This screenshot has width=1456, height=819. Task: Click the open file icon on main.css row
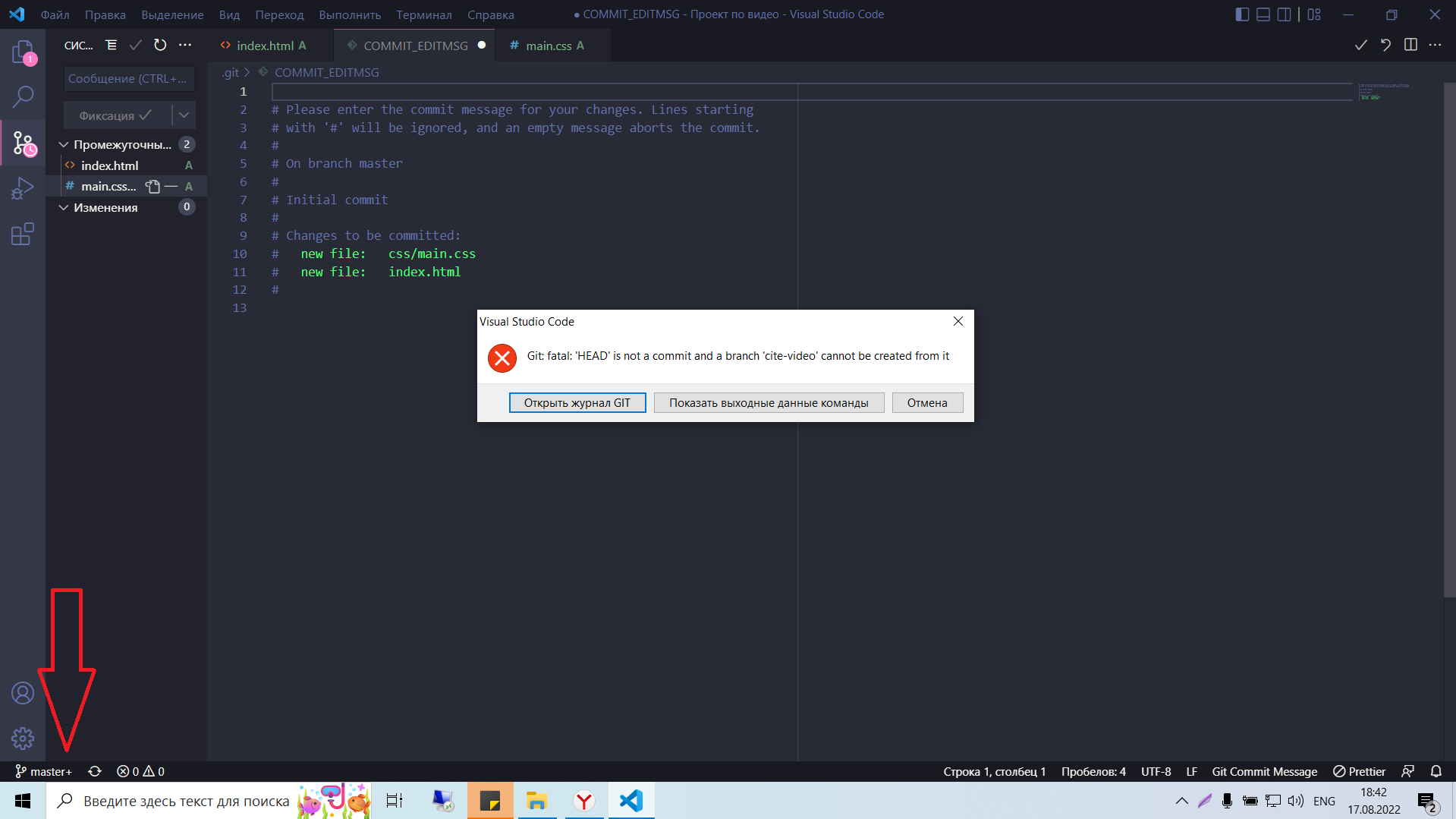[x=153, y=187]
